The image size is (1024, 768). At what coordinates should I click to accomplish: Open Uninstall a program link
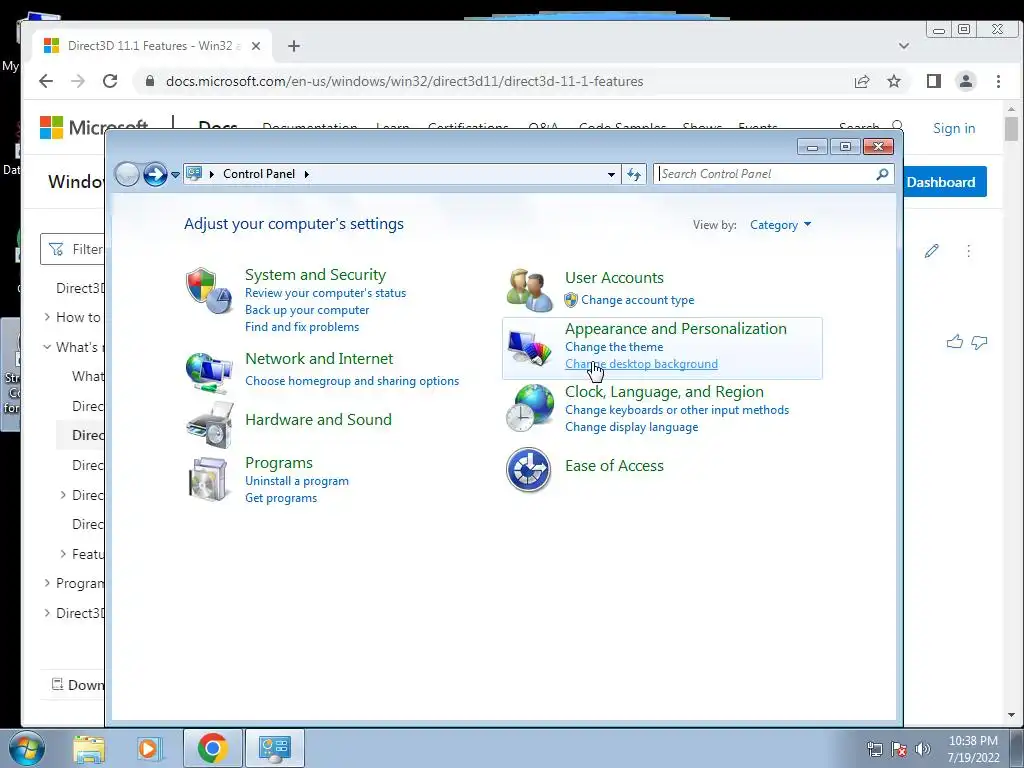click(x=296, y=481)
